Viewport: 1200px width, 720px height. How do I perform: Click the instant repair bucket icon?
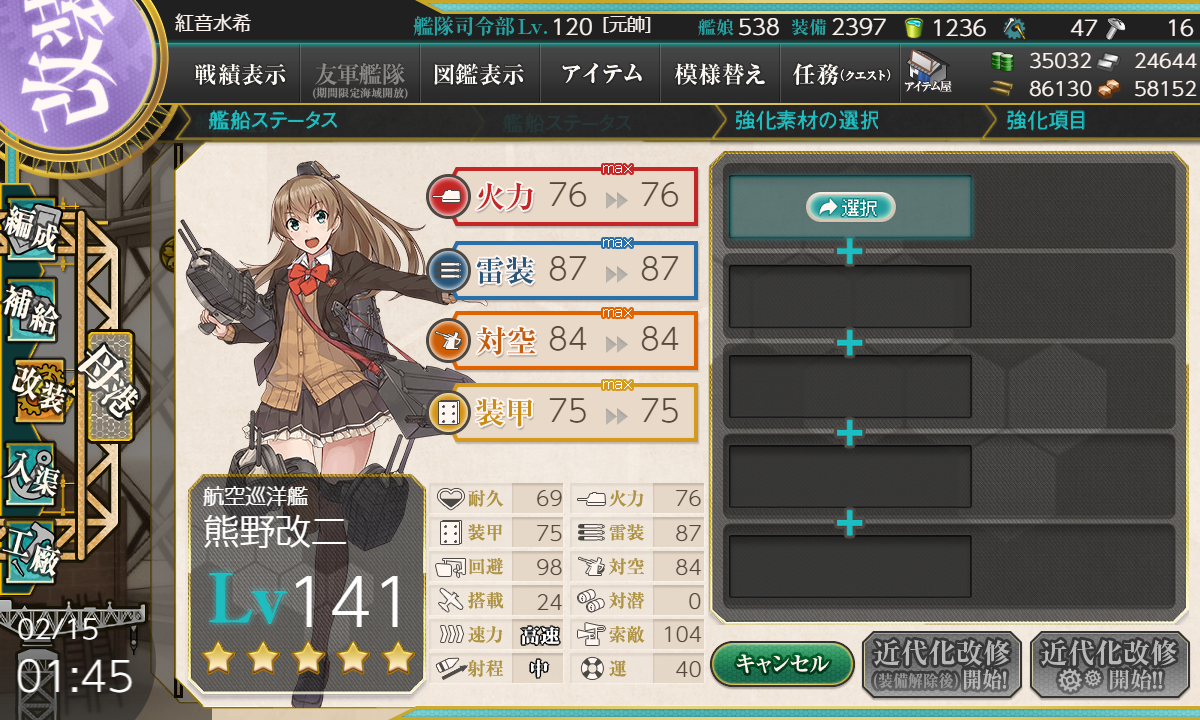coord(913,27)
